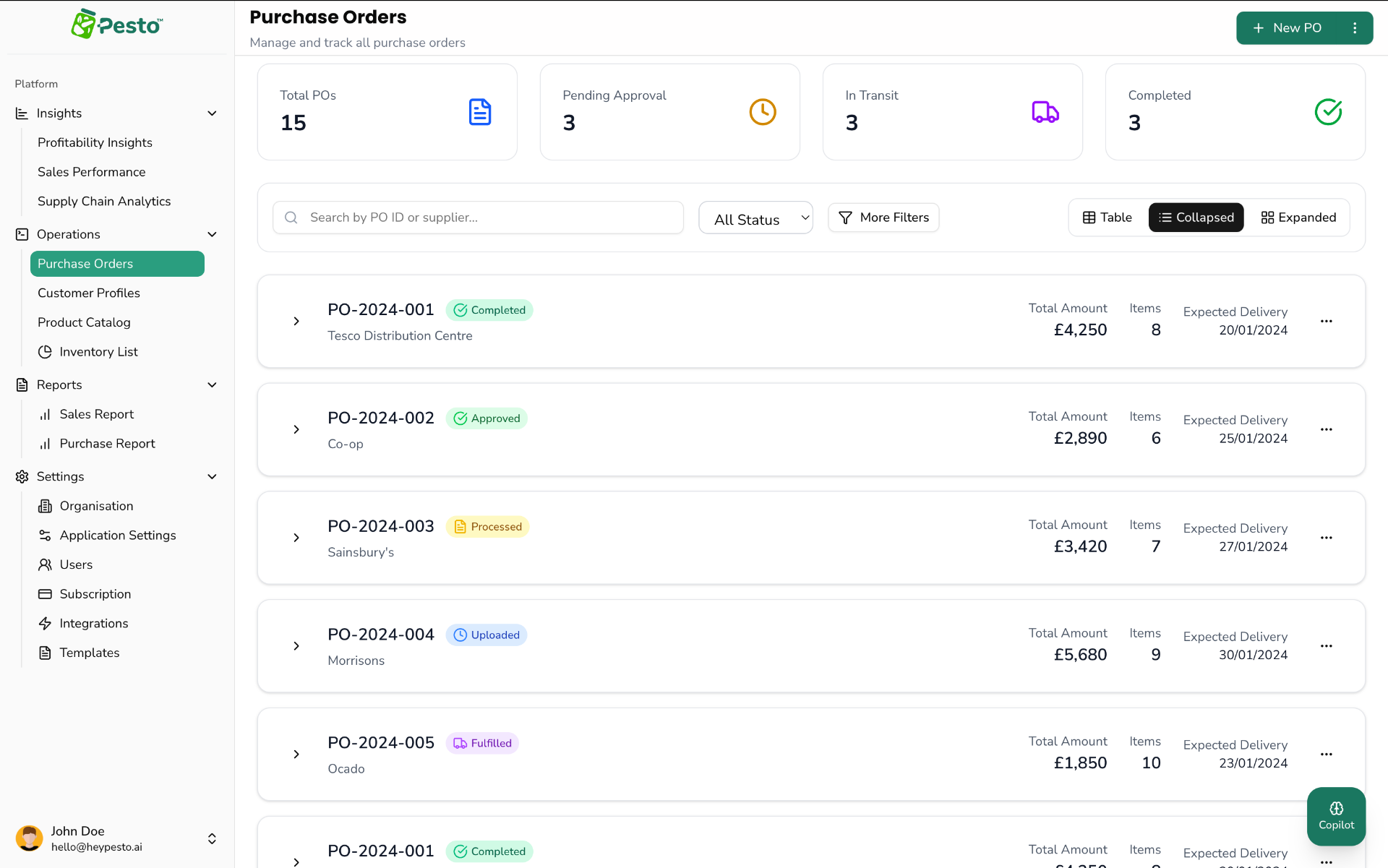Switch to Table view mode
The width and height of the screenshot is (1388, 868).
point(1107,217)
